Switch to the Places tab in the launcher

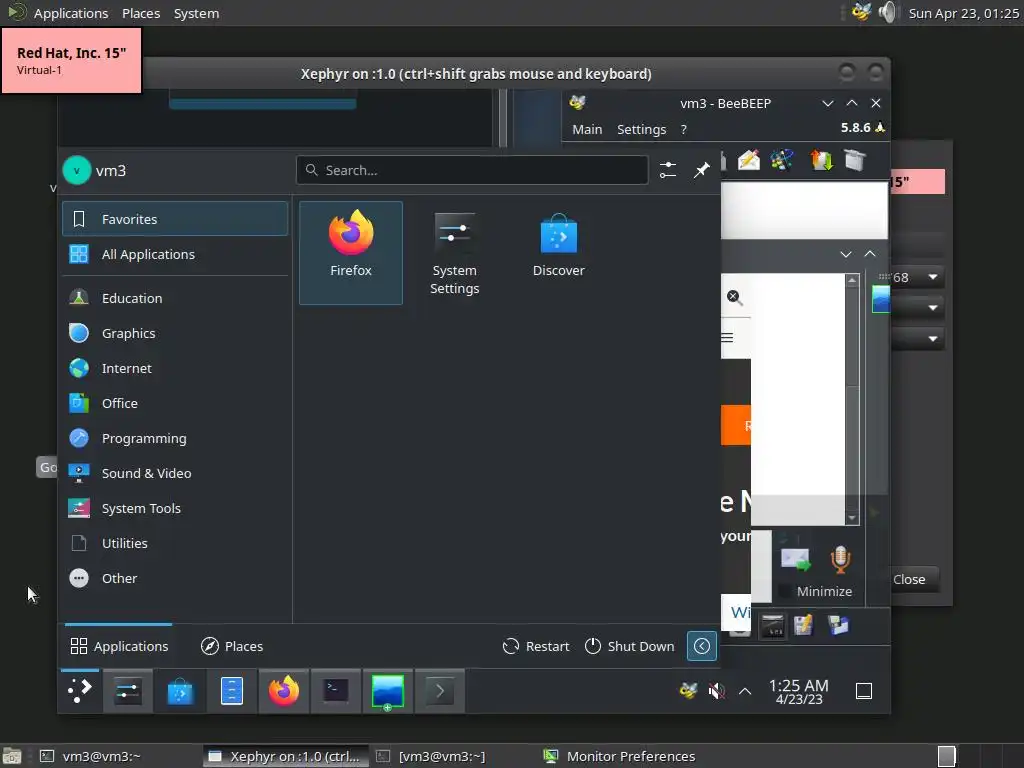coord(232,646)
